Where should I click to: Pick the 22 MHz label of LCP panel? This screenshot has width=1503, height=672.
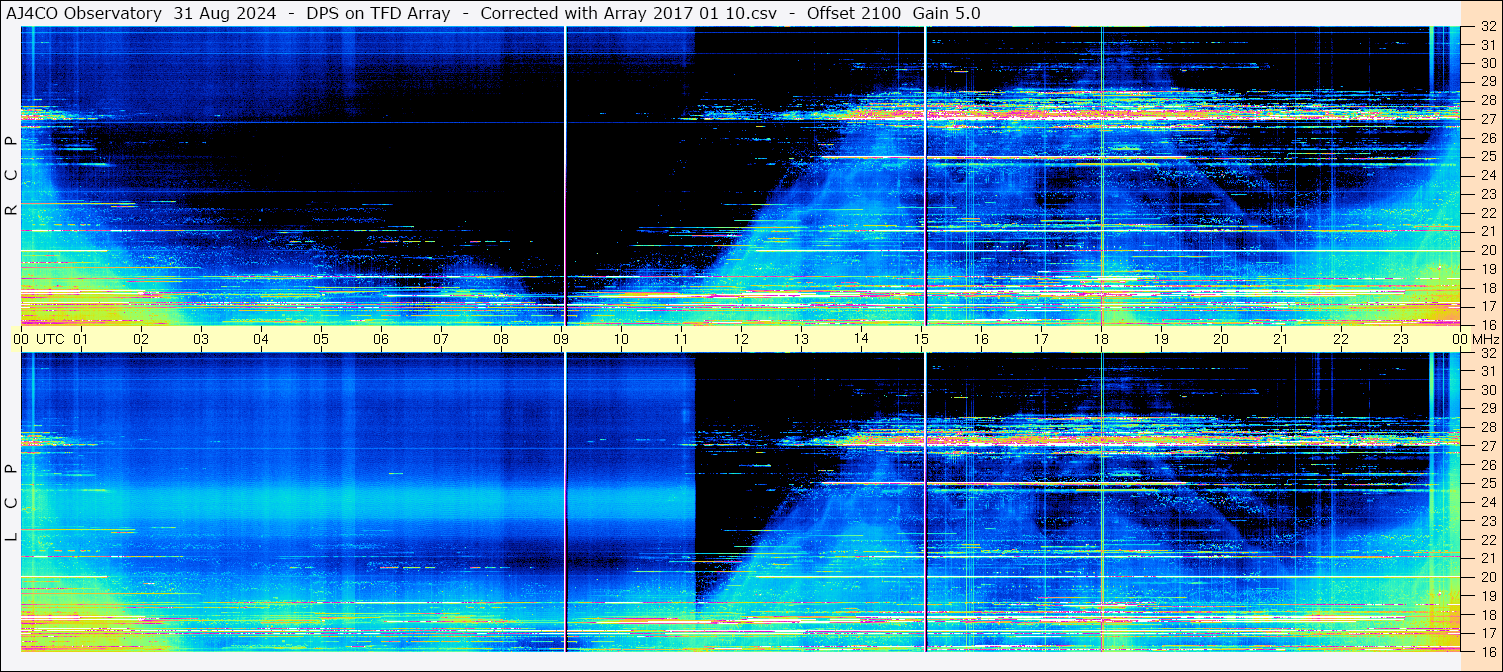tap(1487, 540)
